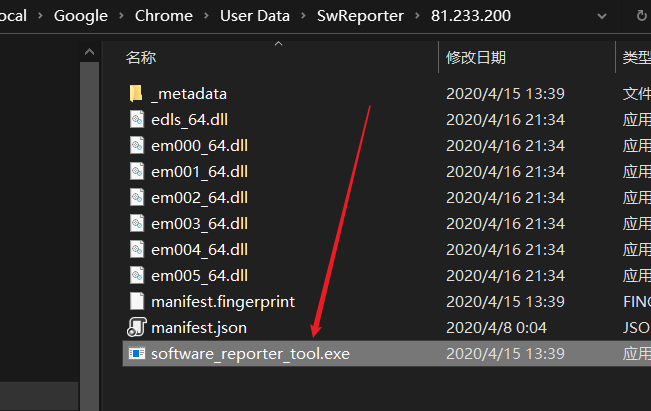Click the em002_64.dll file icon
The height and width of the screenshot is (411, 651).
tap(138, 198)
